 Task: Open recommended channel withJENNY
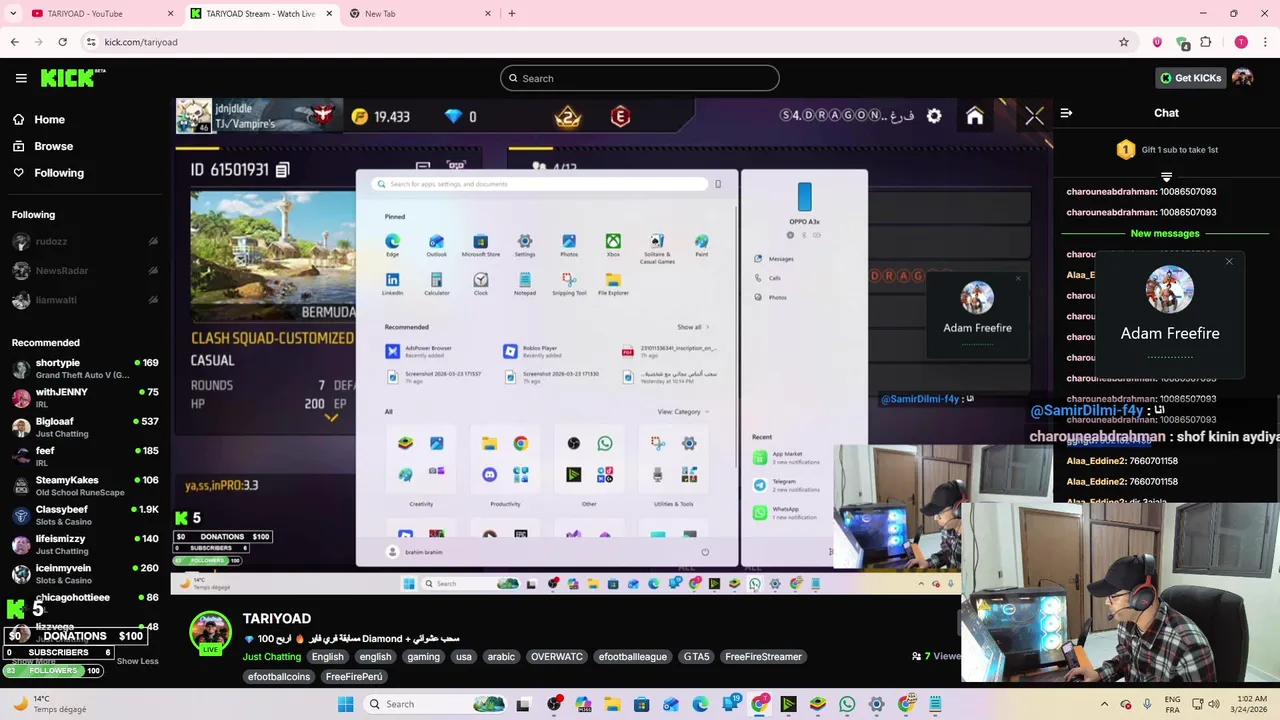pos(85,398)
